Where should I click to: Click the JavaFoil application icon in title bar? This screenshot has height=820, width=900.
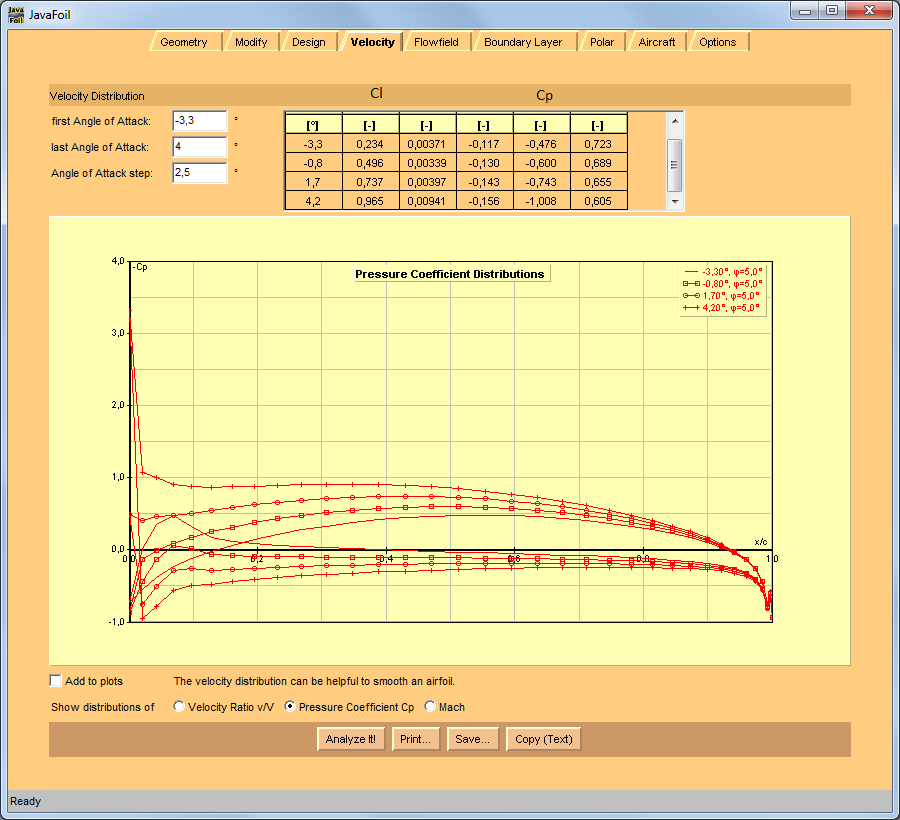16,12
